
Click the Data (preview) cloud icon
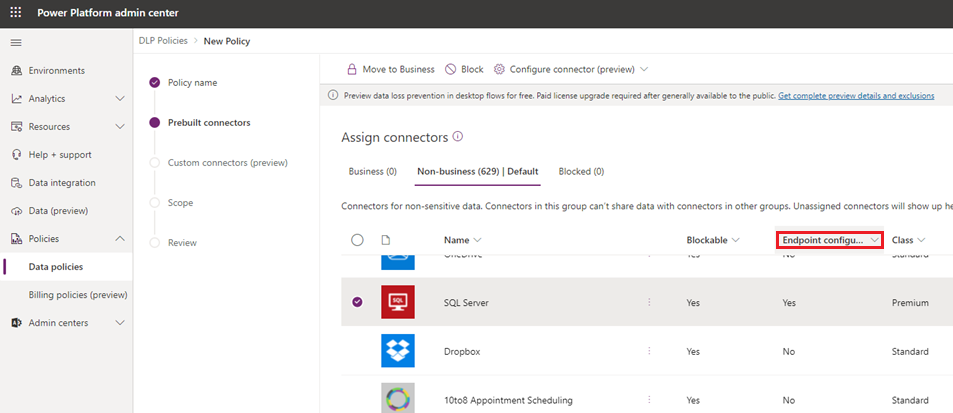click(x=17, y=211)
